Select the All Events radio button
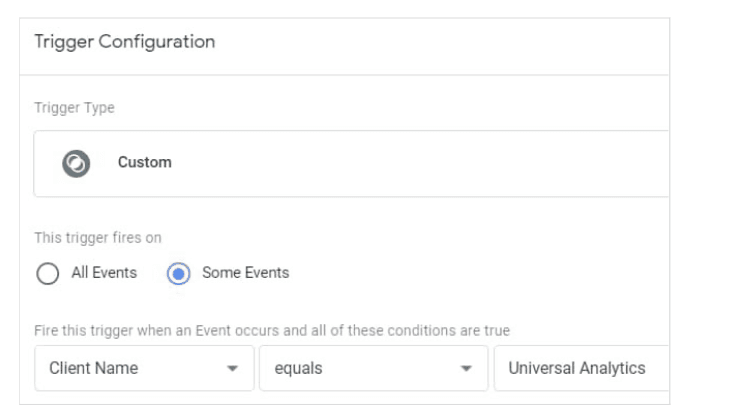This screenshot has width=756, height=406. coord(47,273)
